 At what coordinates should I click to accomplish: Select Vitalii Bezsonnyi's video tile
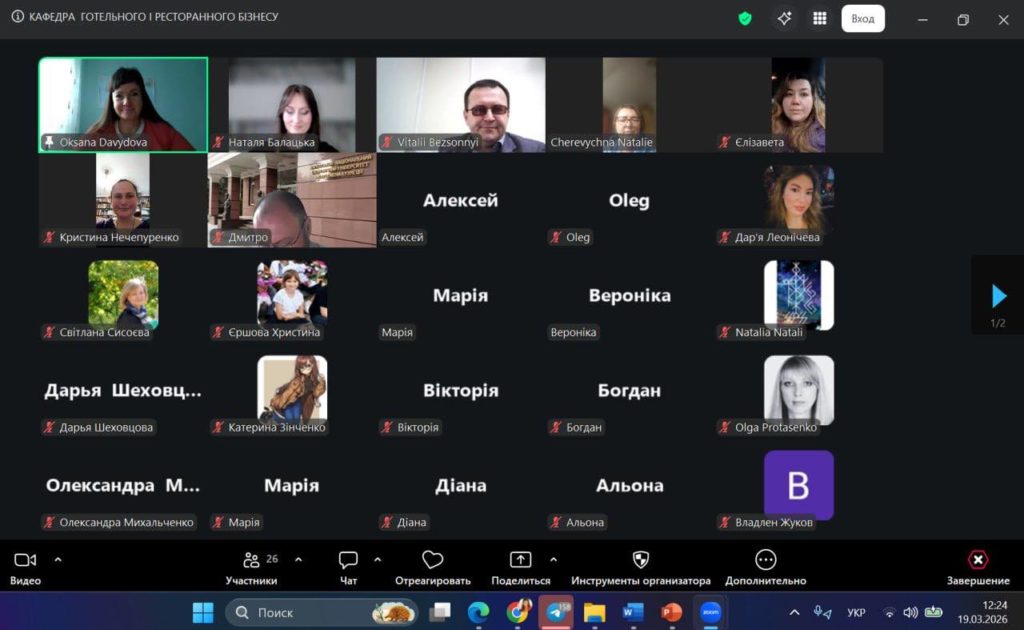461,104
